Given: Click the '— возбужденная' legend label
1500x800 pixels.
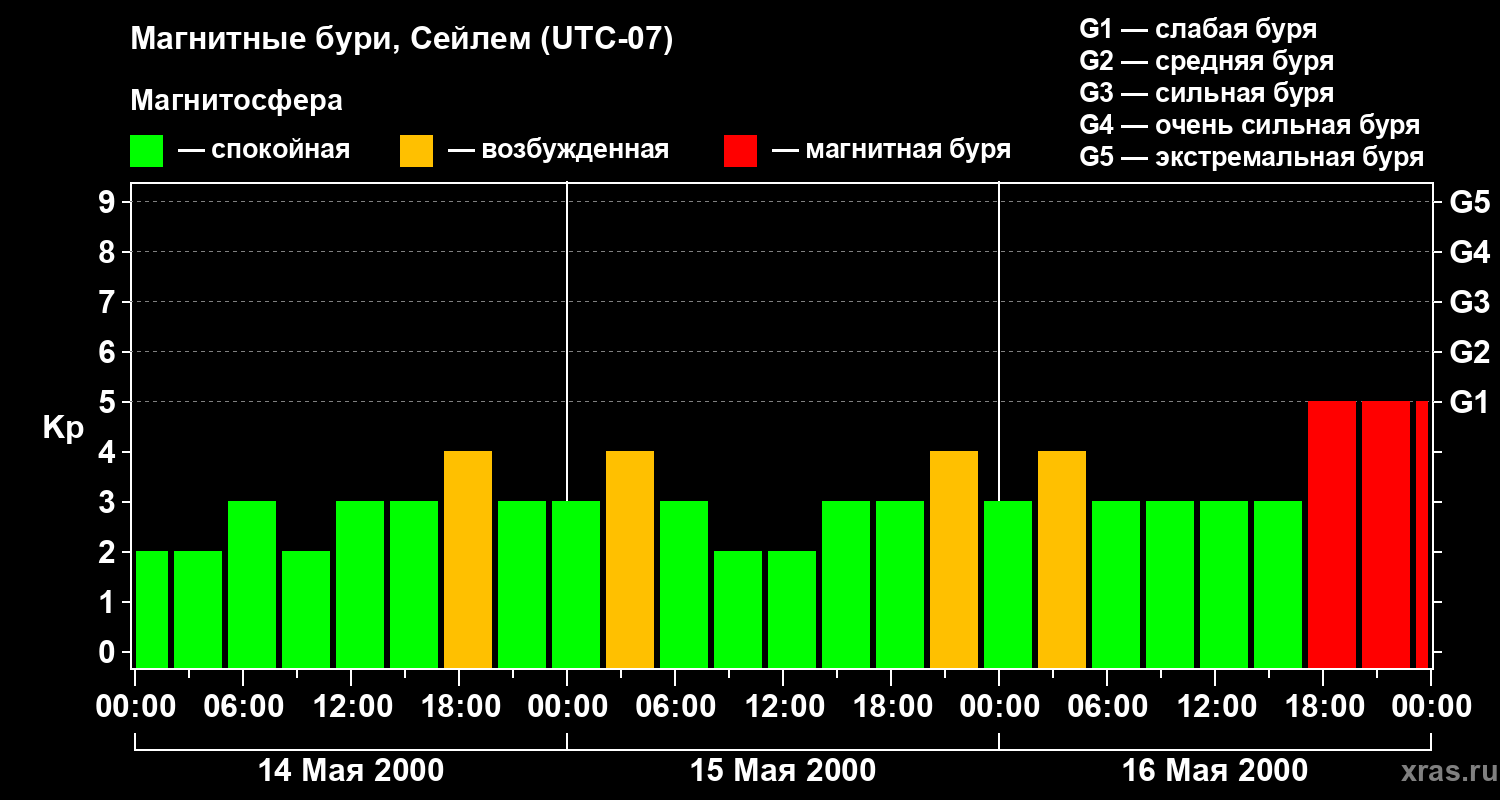Looking at the screenshot, I should click(558, 150).
